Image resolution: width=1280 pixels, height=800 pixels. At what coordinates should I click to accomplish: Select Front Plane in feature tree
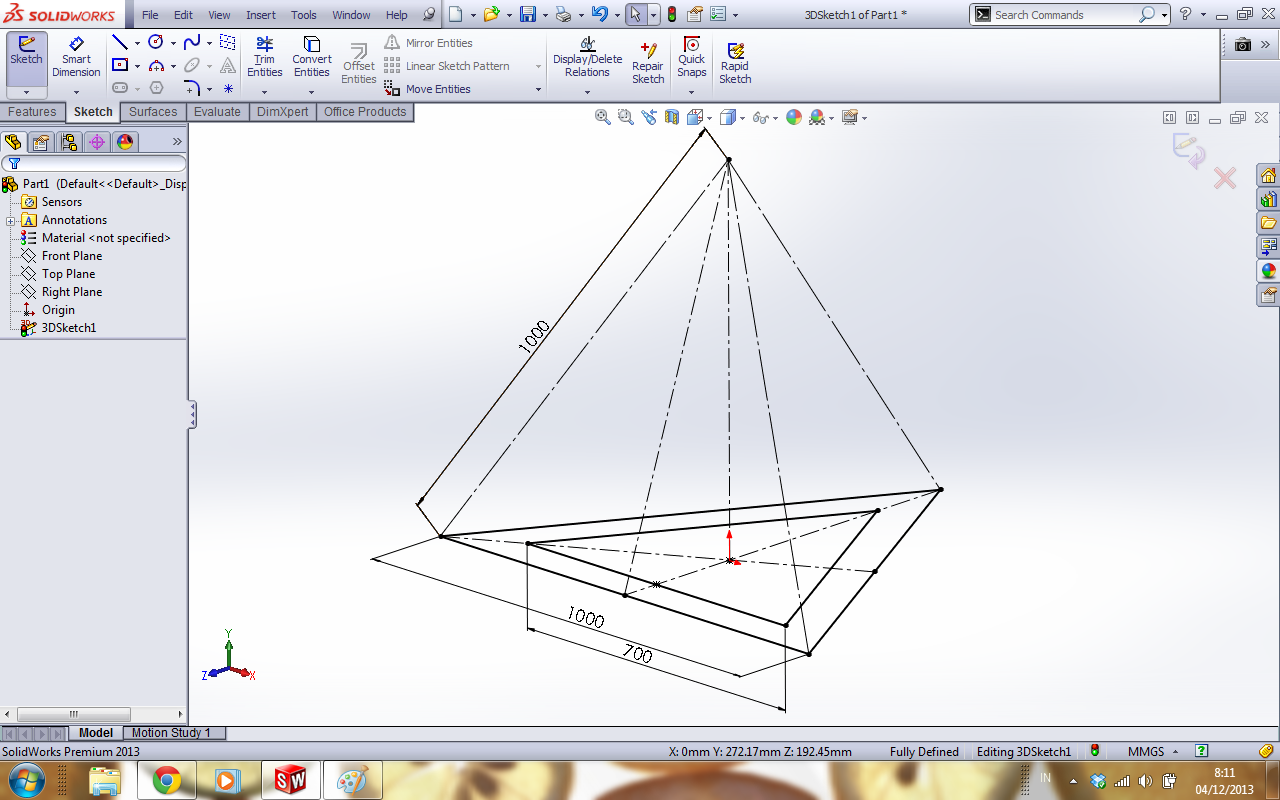coord(72,256)
